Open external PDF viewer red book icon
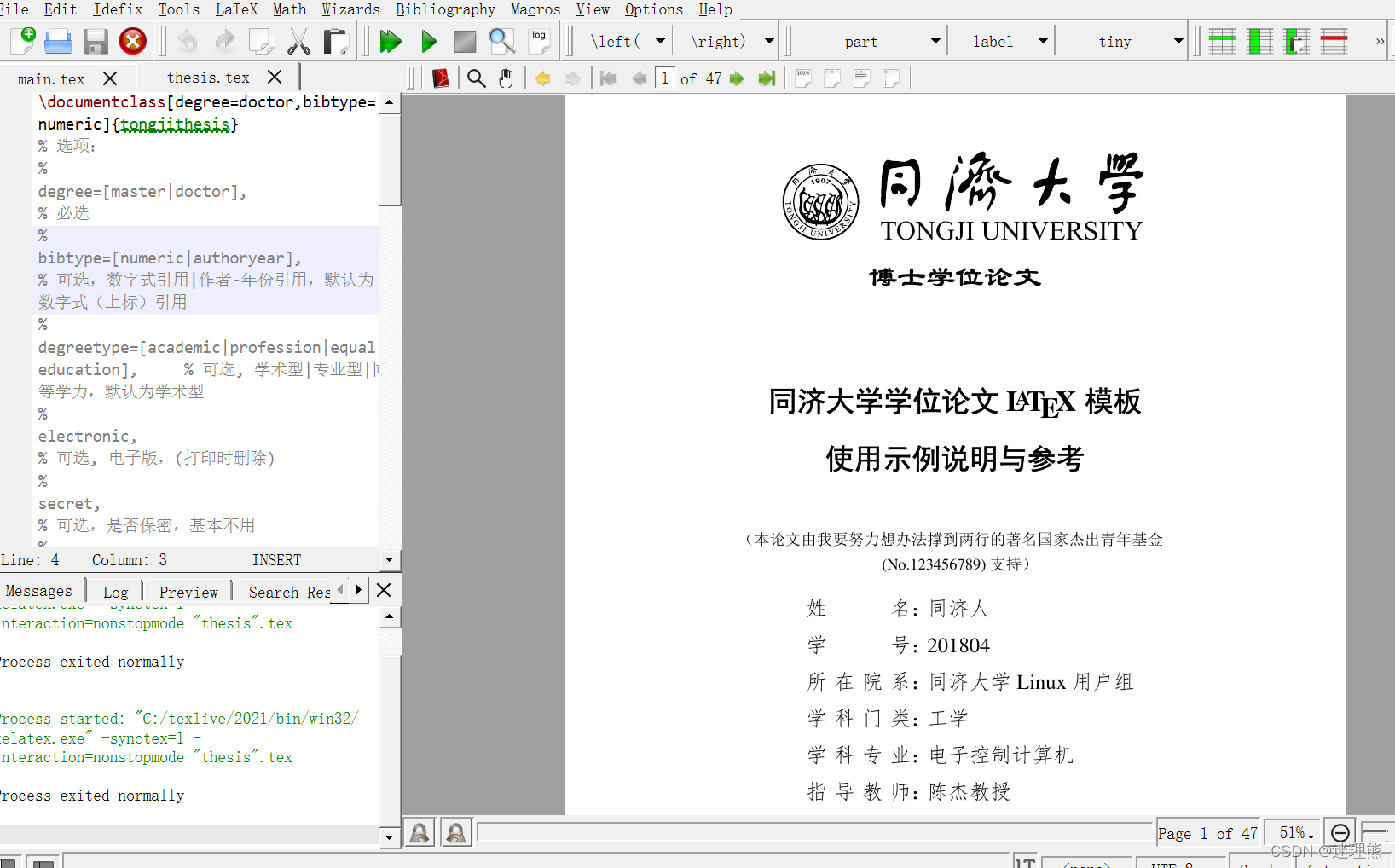The image size is (1395, 868). [x=441, y=78]
